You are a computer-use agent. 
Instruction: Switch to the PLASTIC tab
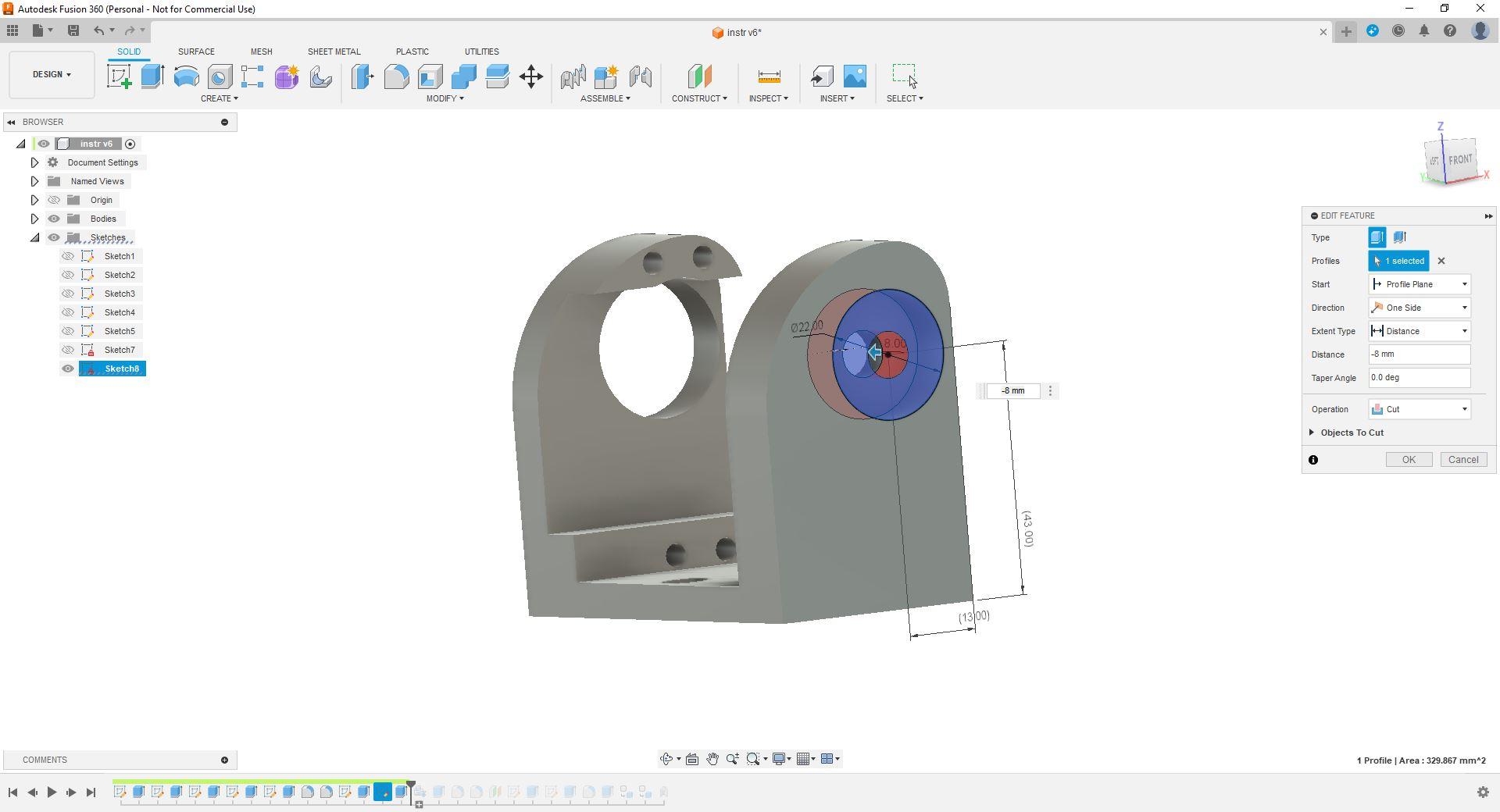point(412,52)
